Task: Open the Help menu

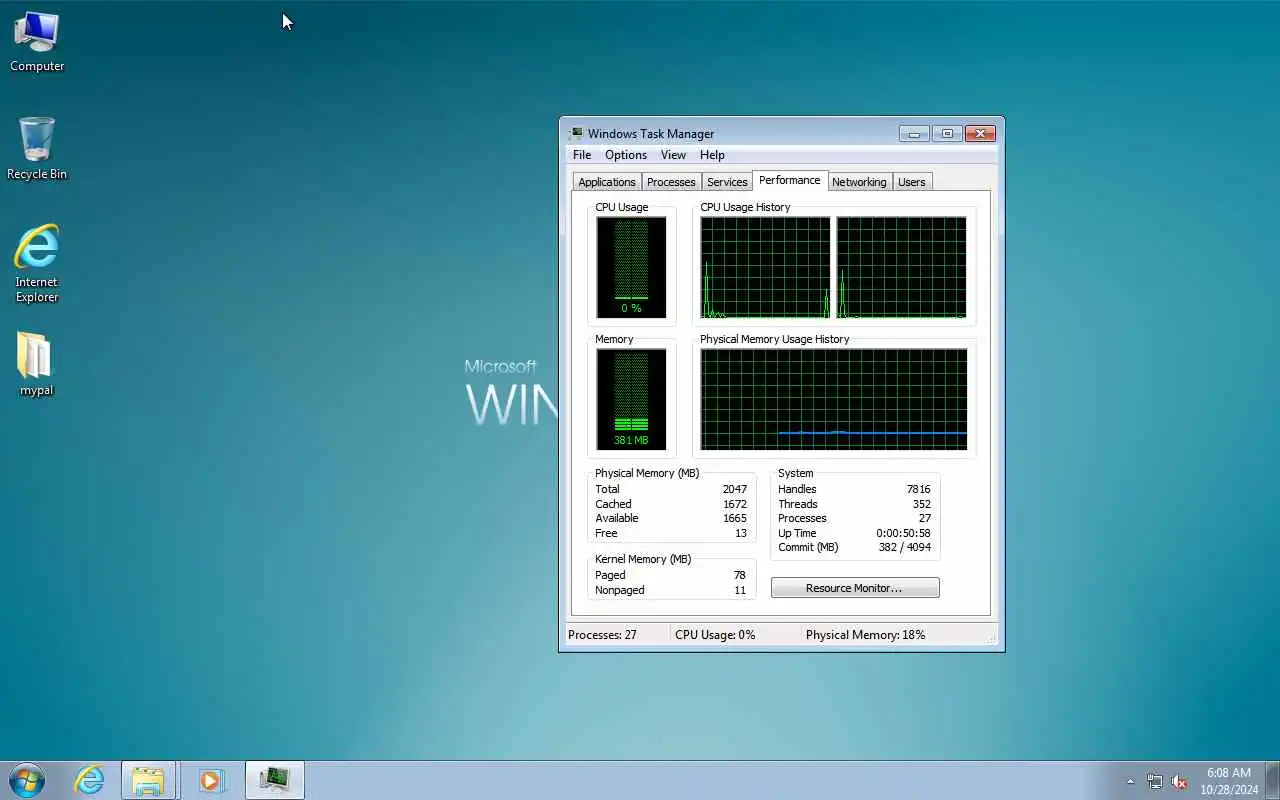Action: tap(712, 155)
